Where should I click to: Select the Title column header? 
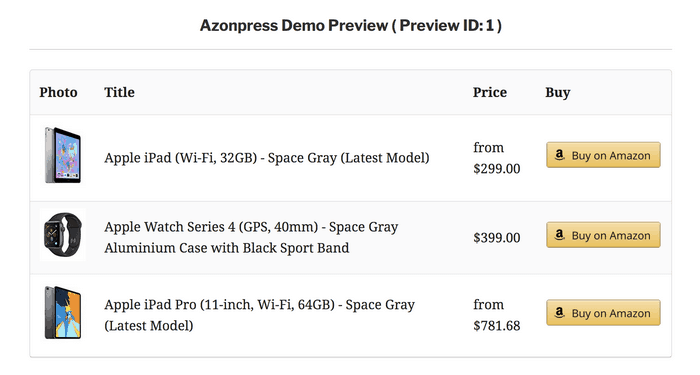[x=119, y=92]
